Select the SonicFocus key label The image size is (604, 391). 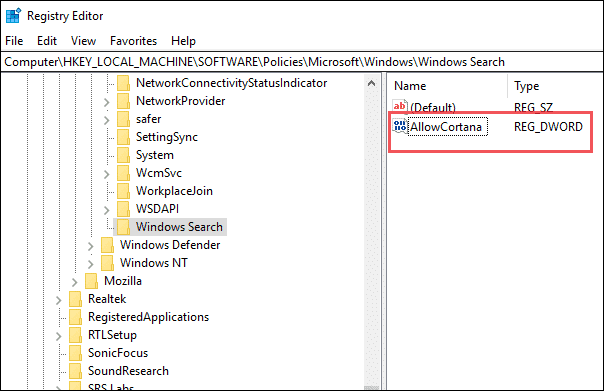[x=118, y=353]
